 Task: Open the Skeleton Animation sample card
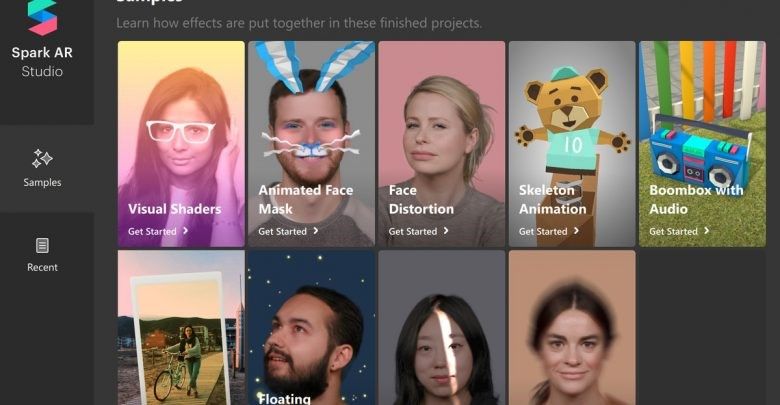click(572, 144)
